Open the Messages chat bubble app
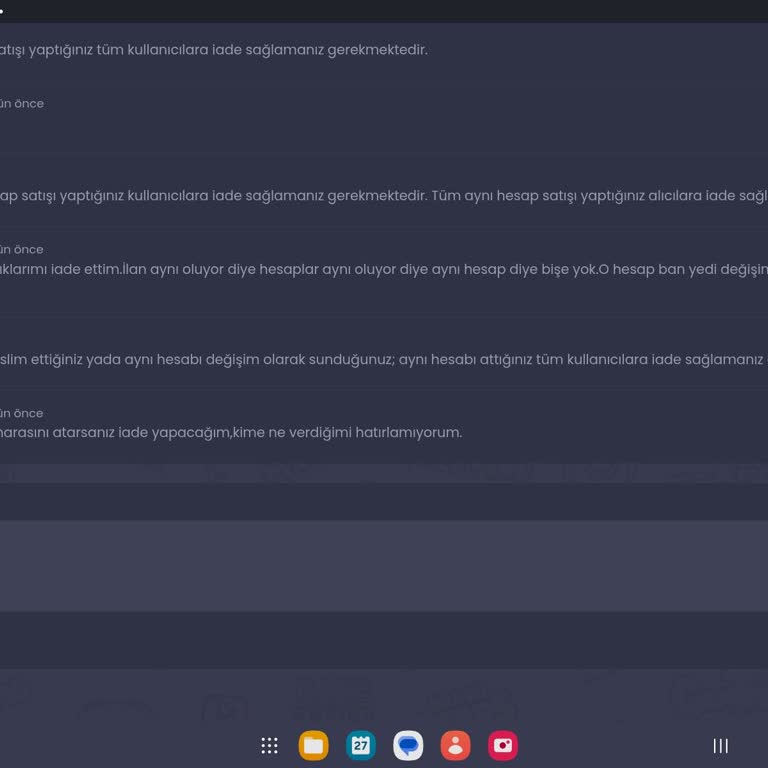The width and height of the screenshot is (768, 768). [x=408, y=745]
